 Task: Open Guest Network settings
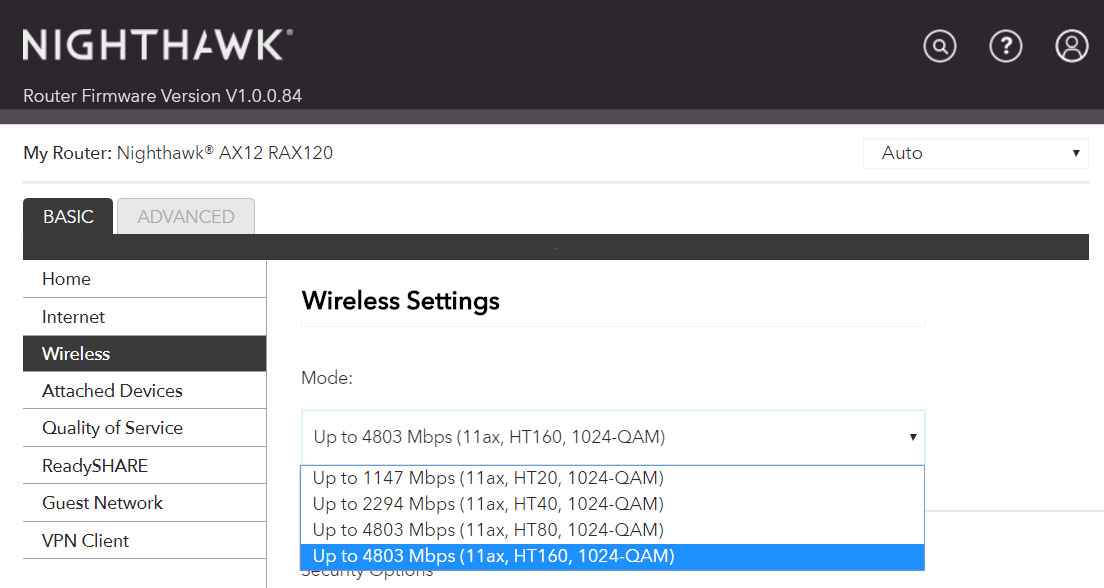[144, 503]
